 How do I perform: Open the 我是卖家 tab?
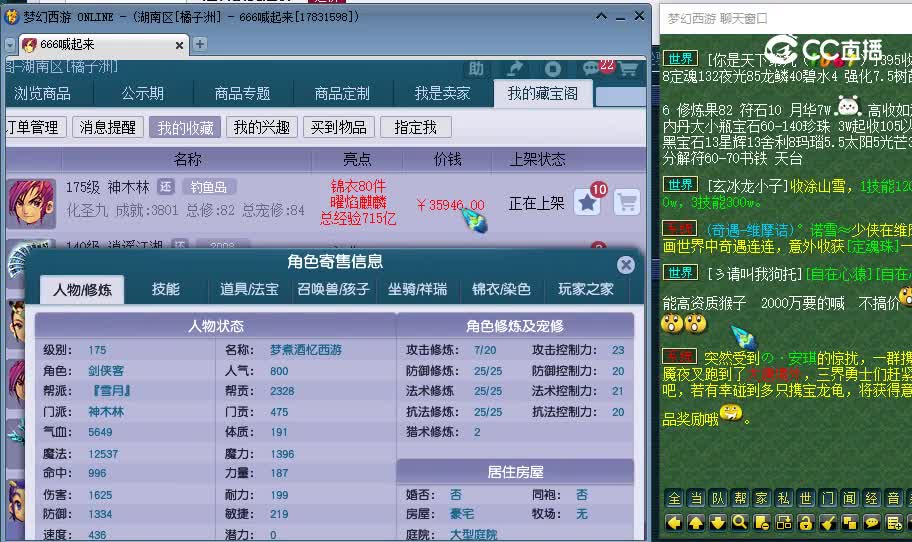click(x=442, y=94)
